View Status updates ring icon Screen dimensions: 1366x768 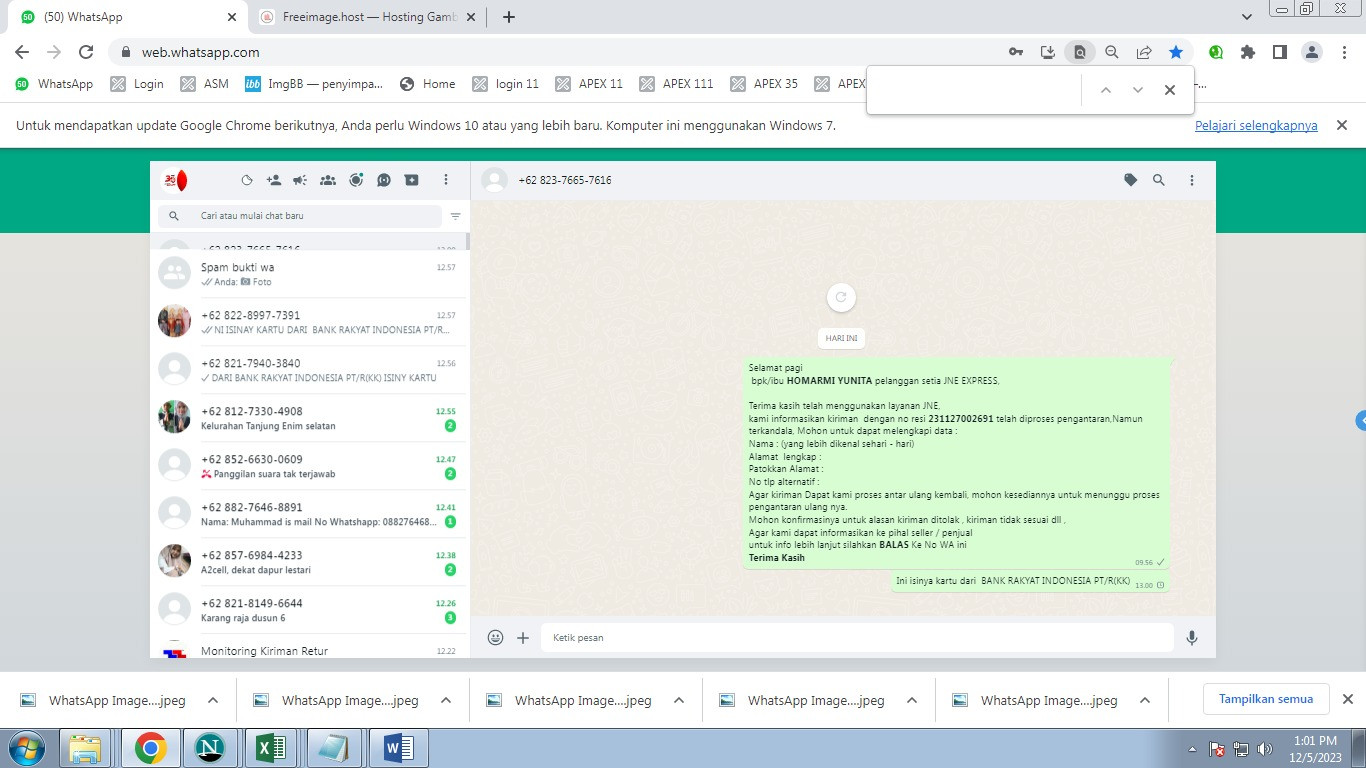tap(356, 180)
